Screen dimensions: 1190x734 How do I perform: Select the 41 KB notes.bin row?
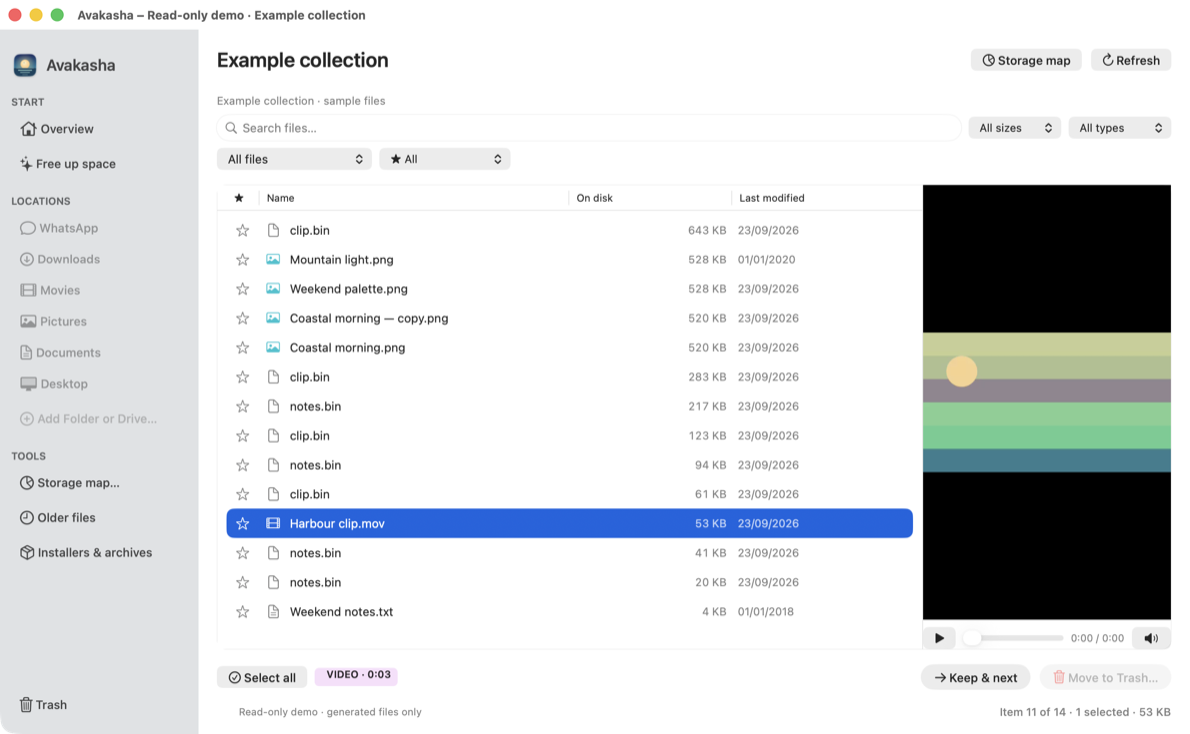tap(569, 553)
